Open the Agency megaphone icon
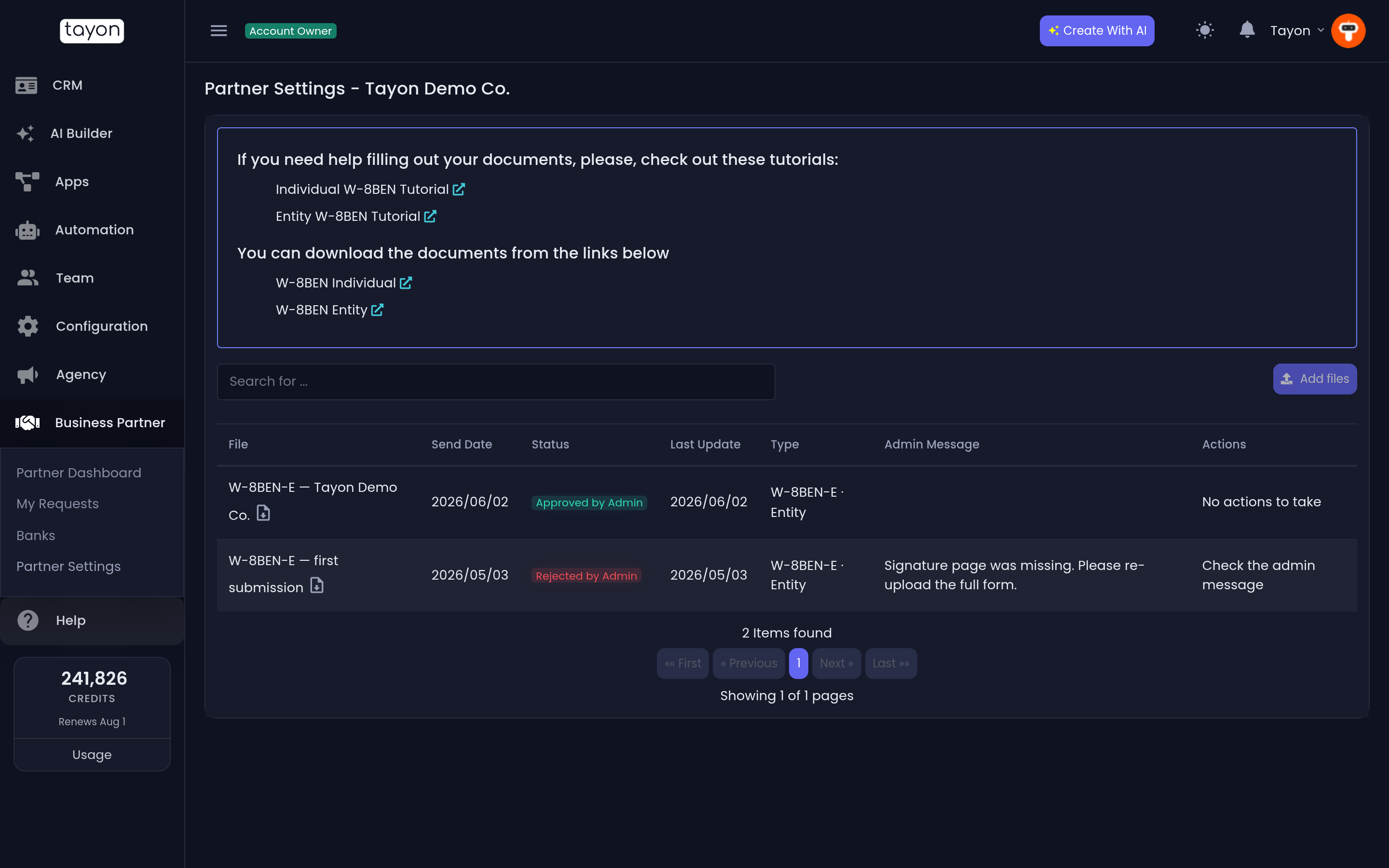The image size is (1389, 868). coord(27,375)
